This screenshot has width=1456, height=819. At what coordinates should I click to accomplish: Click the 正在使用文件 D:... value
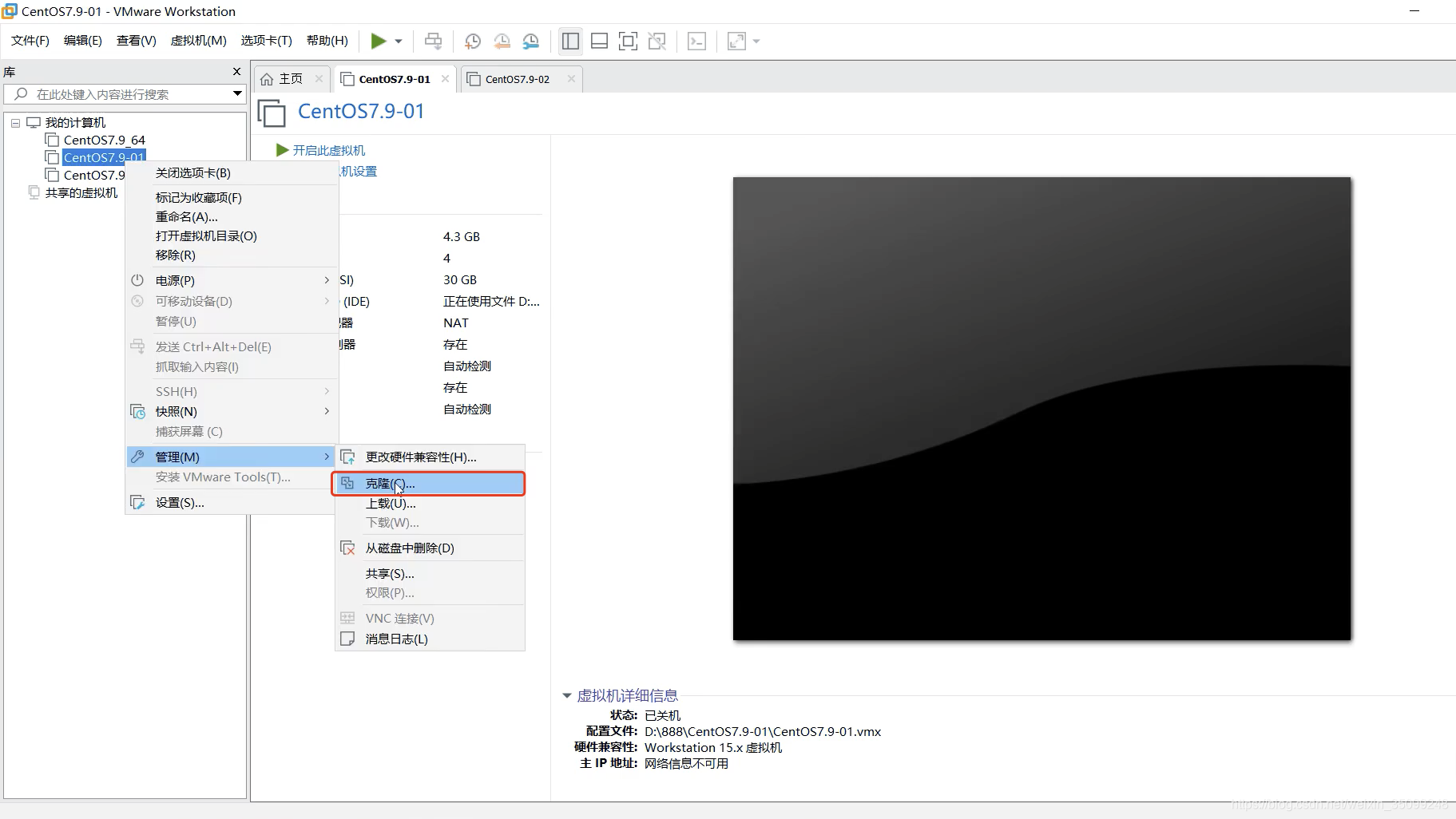491,301
